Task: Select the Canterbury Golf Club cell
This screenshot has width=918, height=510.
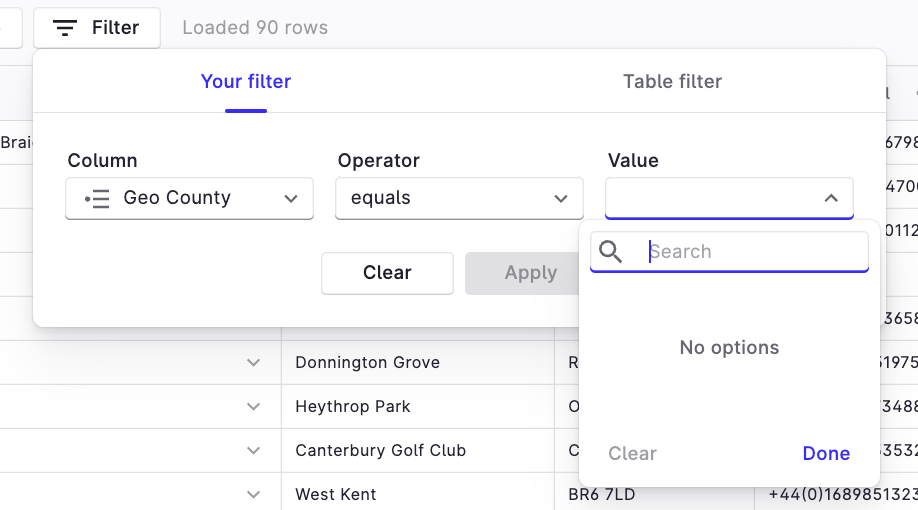Action: coord(381,451)
